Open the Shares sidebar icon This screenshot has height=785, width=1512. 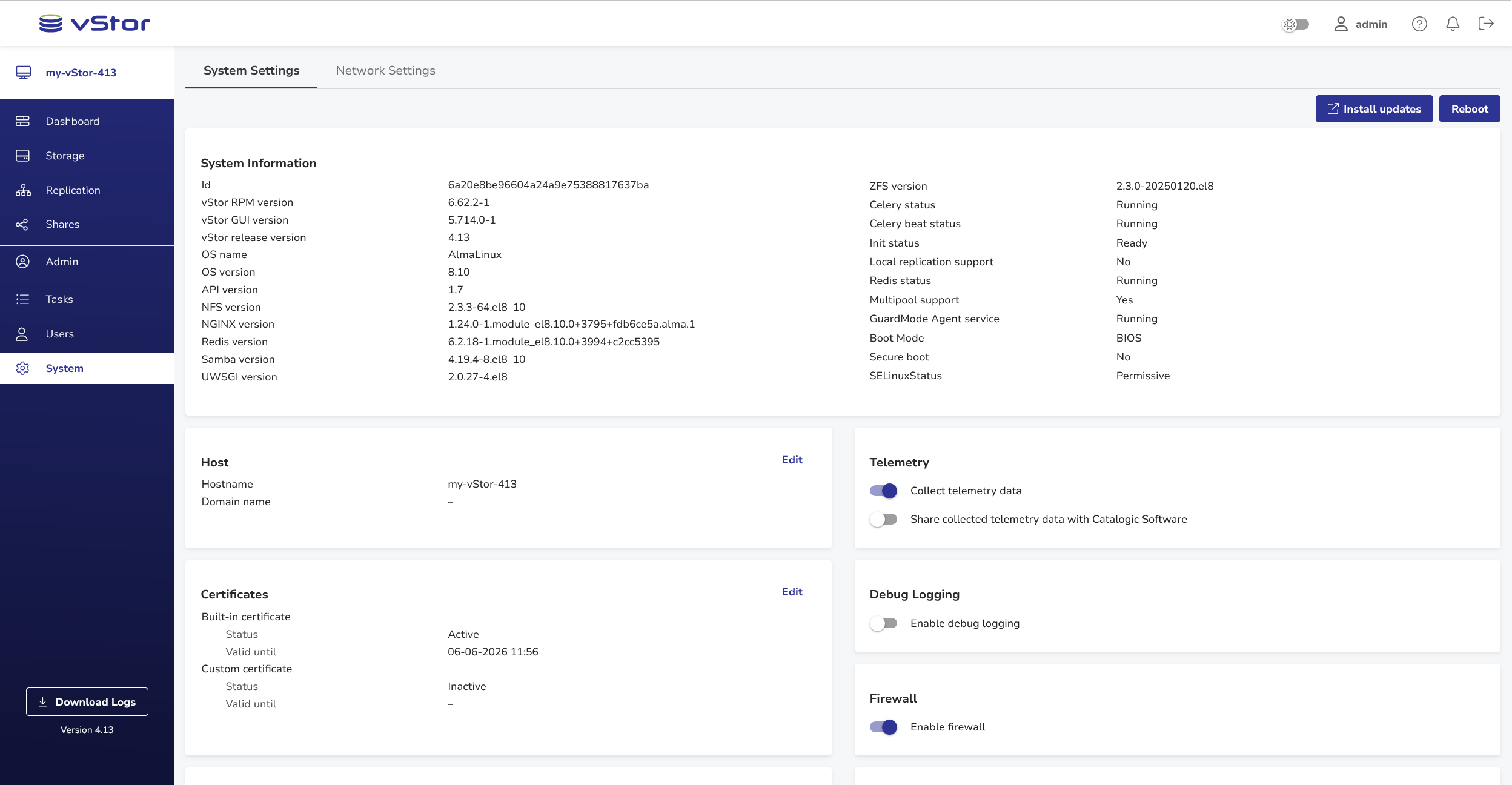click(x=22, y=225)
